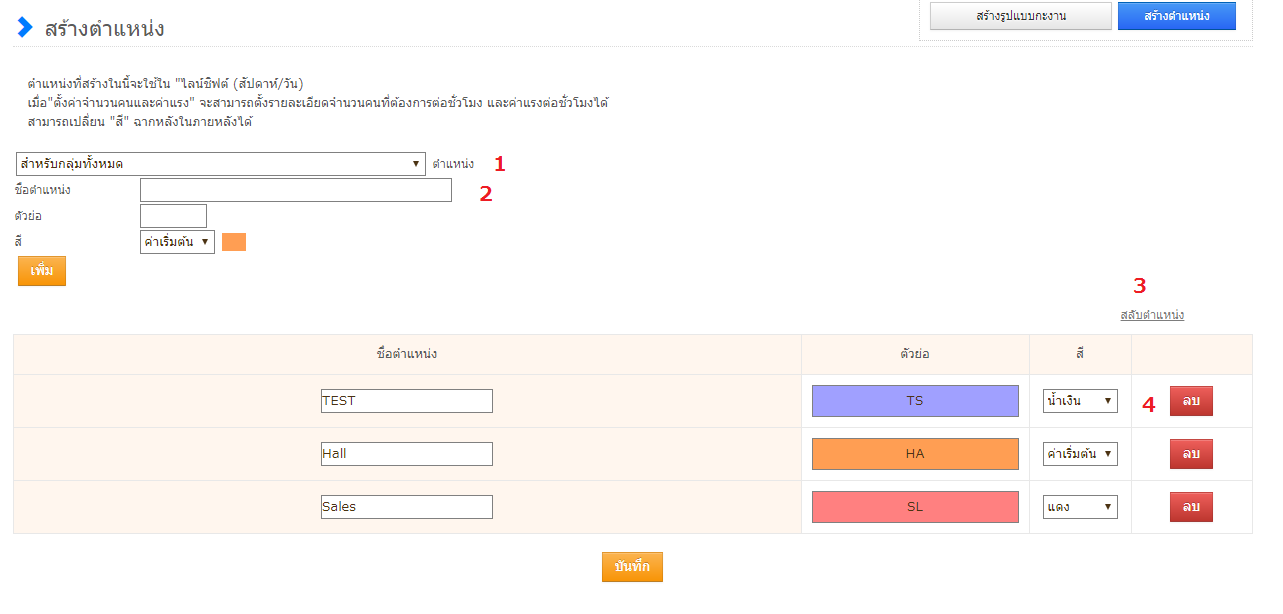Click the ชื่อตำแหน่ง name input field
The image size is (1283, 614).
click(x=296, y=190)
